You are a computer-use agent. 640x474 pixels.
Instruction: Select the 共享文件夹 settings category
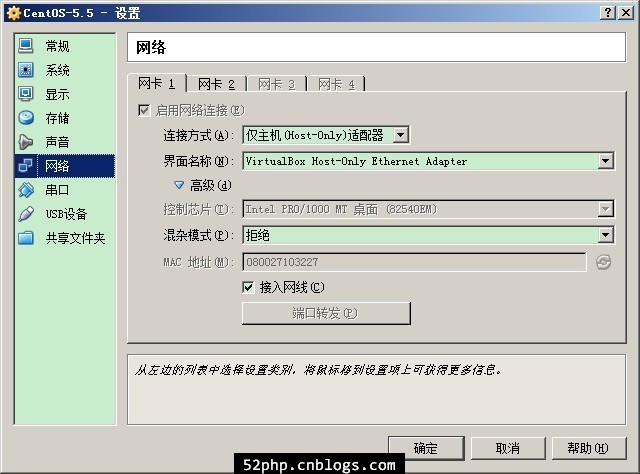point(64,238)
